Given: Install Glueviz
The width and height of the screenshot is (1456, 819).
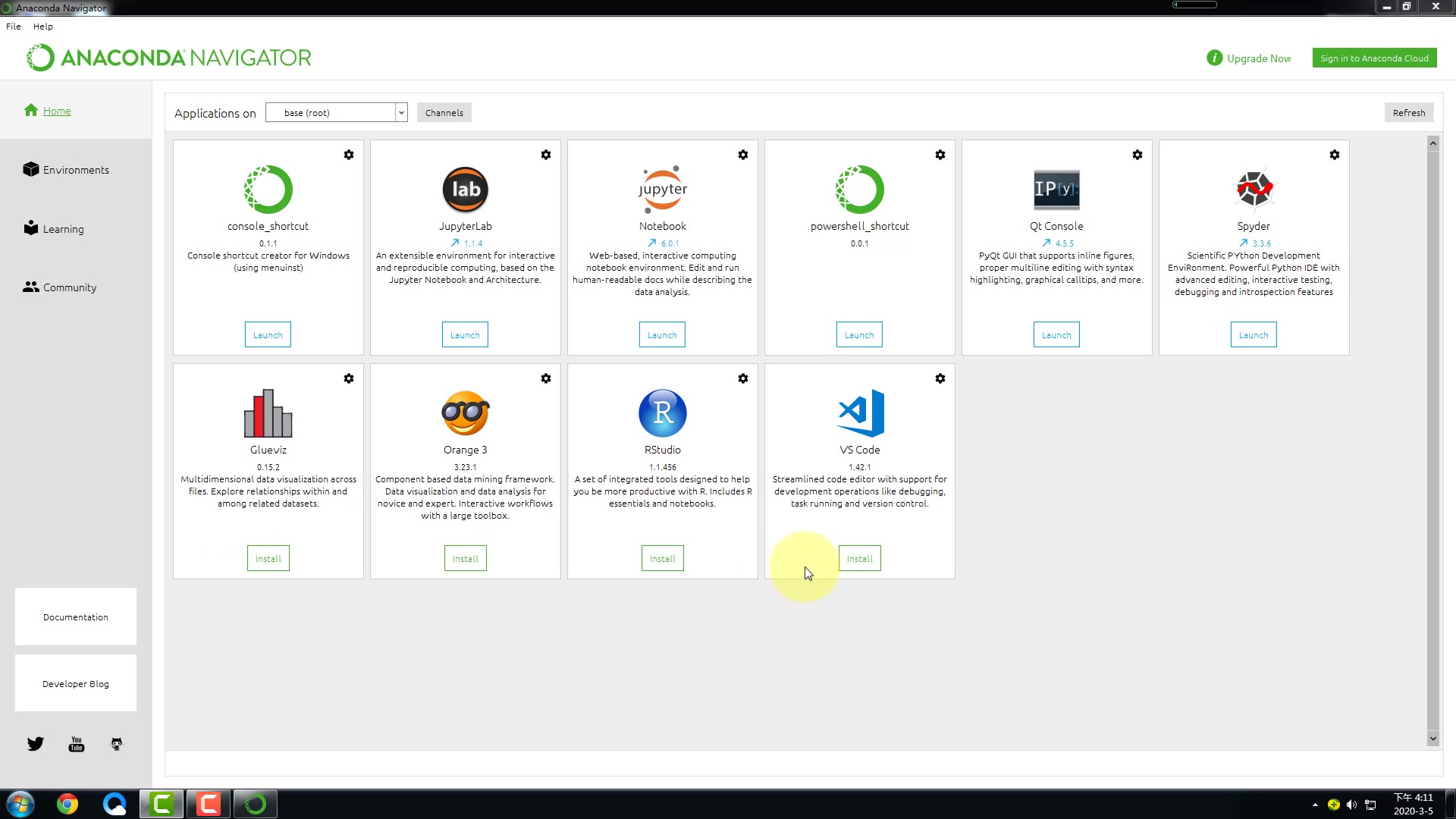Looking at the screenshot, I should click(268, 559).
